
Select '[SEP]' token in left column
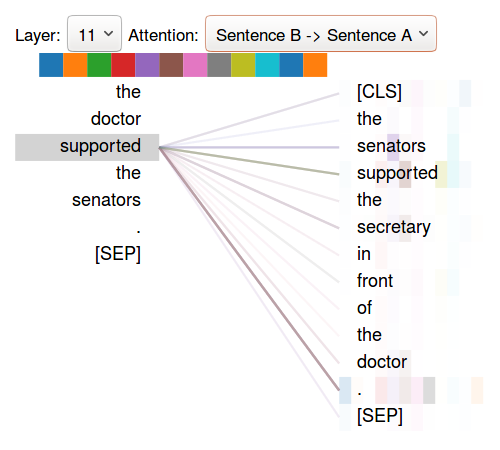tap(118, 254)
